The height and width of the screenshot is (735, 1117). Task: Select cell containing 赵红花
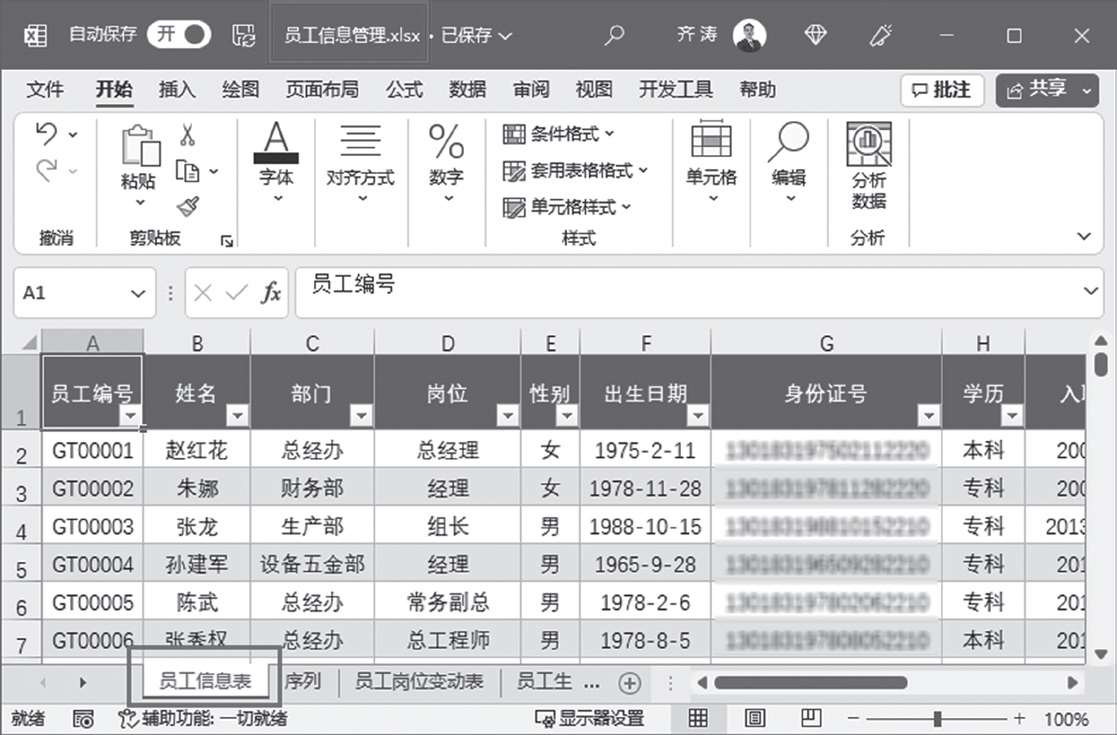pos(196,450)
